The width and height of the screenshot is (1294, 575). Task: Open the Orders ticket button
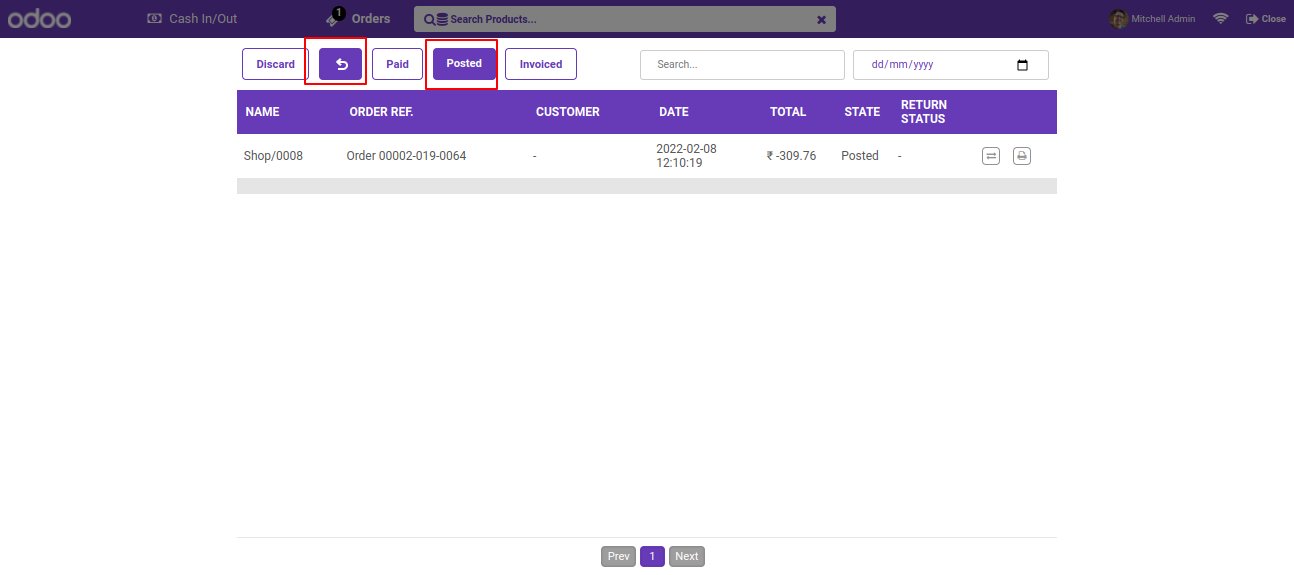point(358,18)
